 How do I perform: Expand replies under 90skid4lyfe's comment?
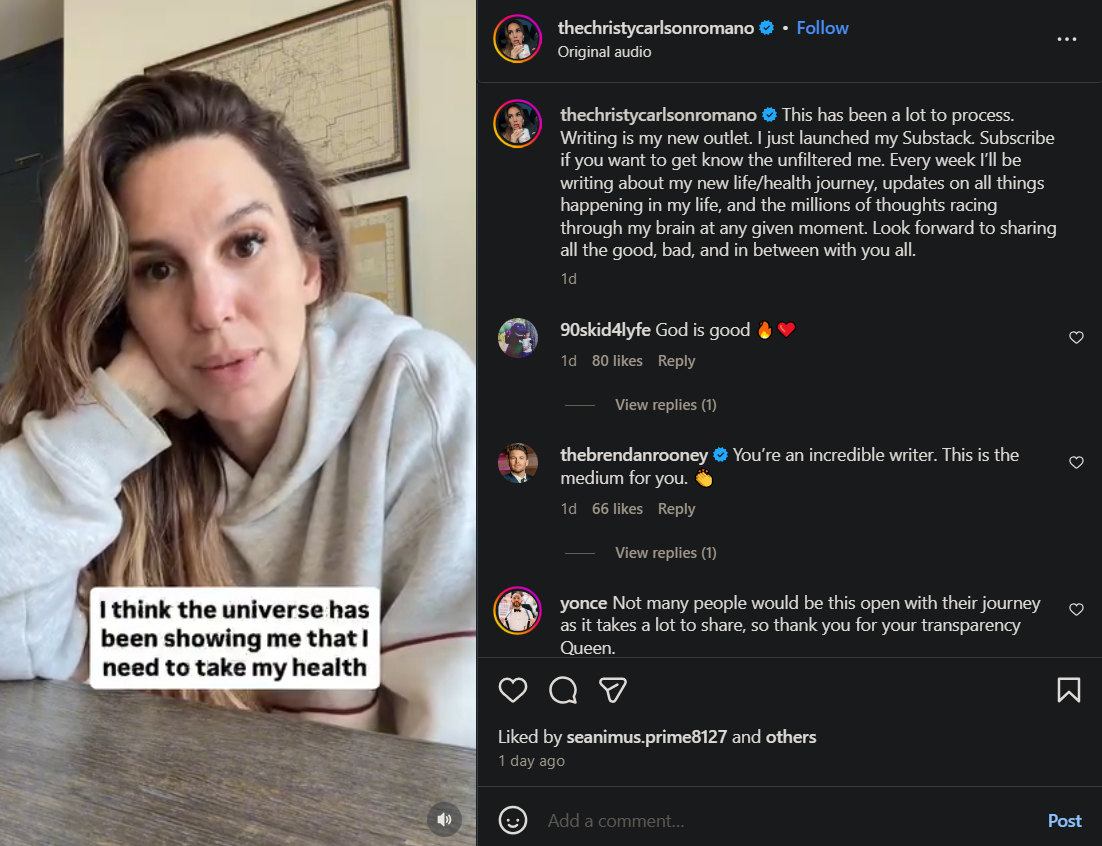pyautogui.click(x=665, y=405)
